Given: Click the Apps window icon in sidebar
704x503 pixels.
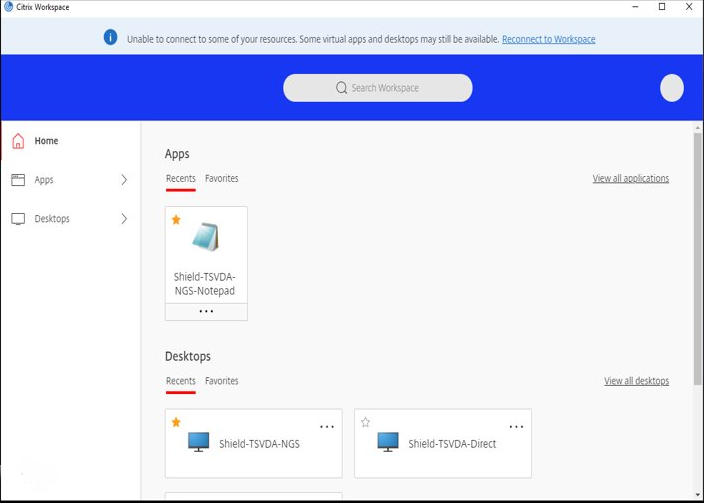Looking at the screenshot, I should point(18,180).
